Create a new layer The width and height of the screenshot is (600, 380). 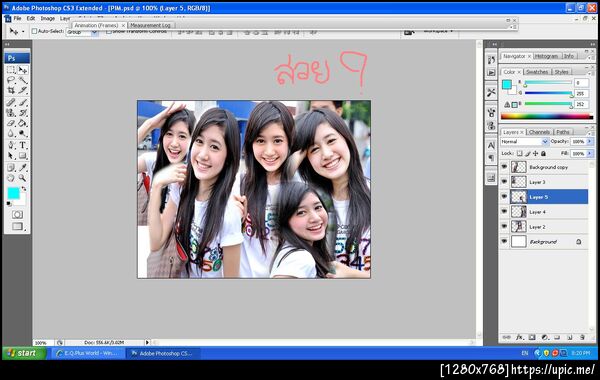(x=570, y=337)
